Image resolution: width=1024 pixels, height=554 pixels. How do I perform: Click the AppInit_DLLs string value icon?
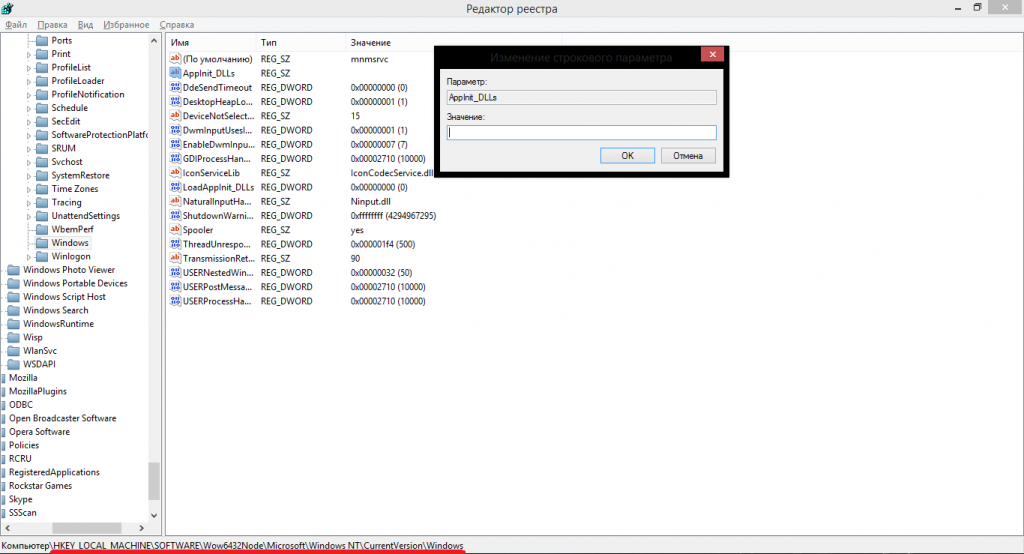175,73
